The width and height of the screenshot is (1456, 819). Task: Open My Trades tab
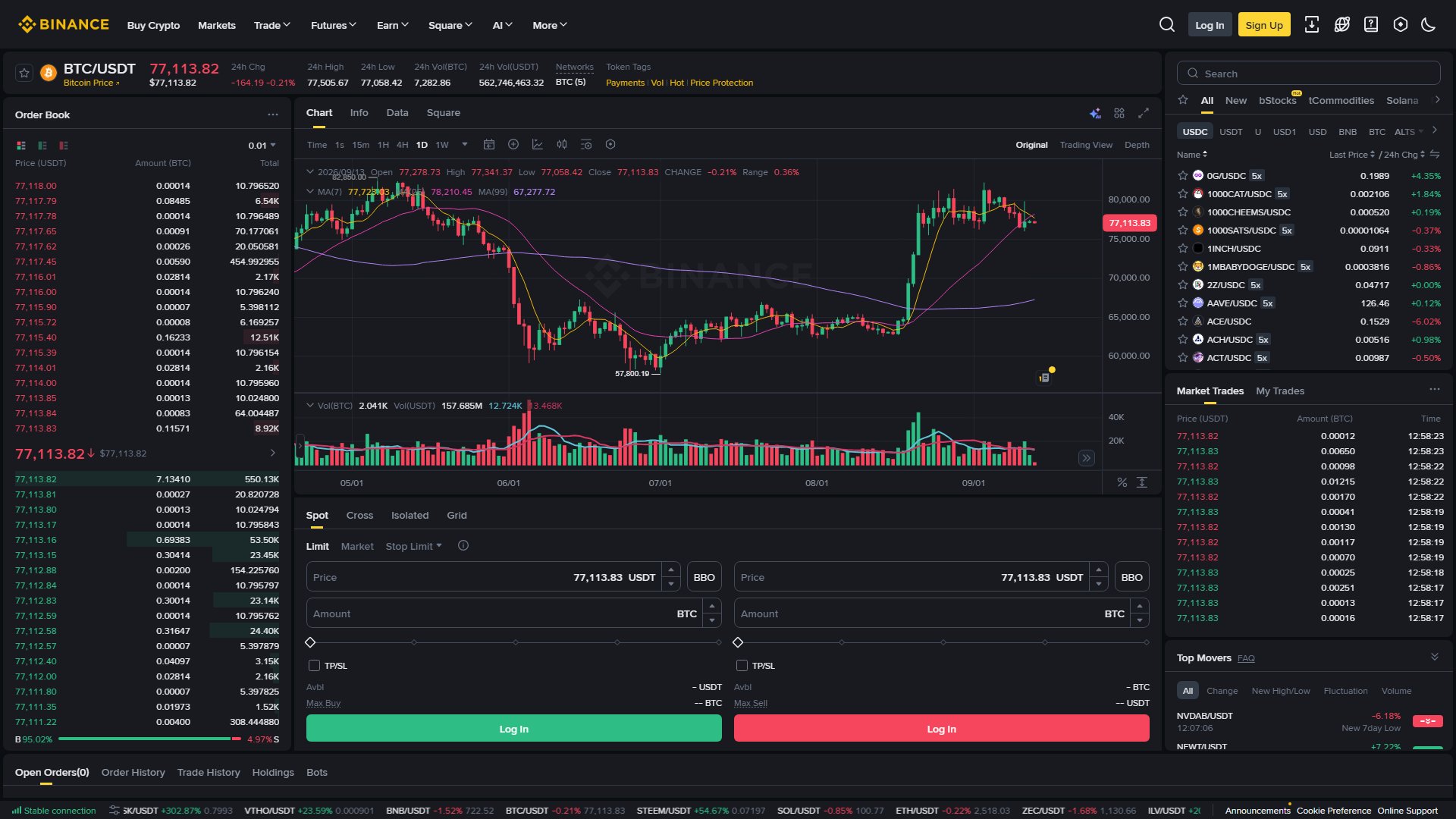(1280, 391)
